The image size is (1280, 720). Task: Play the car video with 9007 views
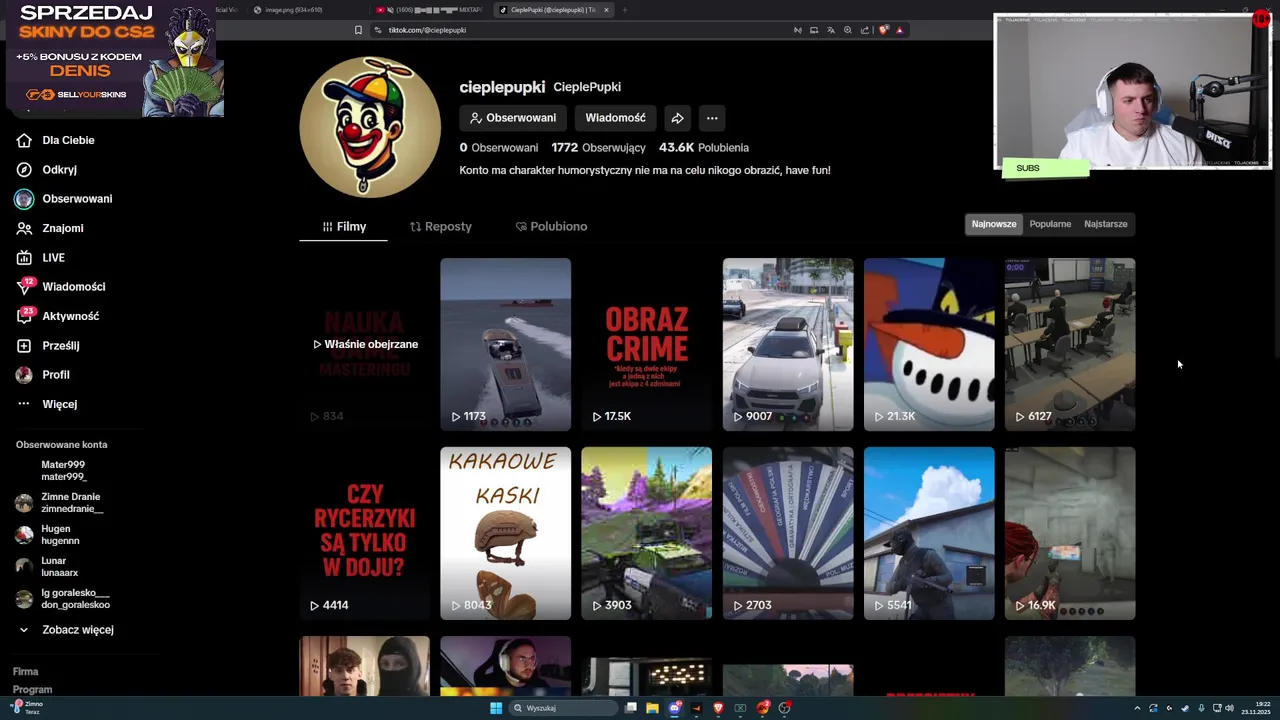pyautogui.click(x=788, y=345)
